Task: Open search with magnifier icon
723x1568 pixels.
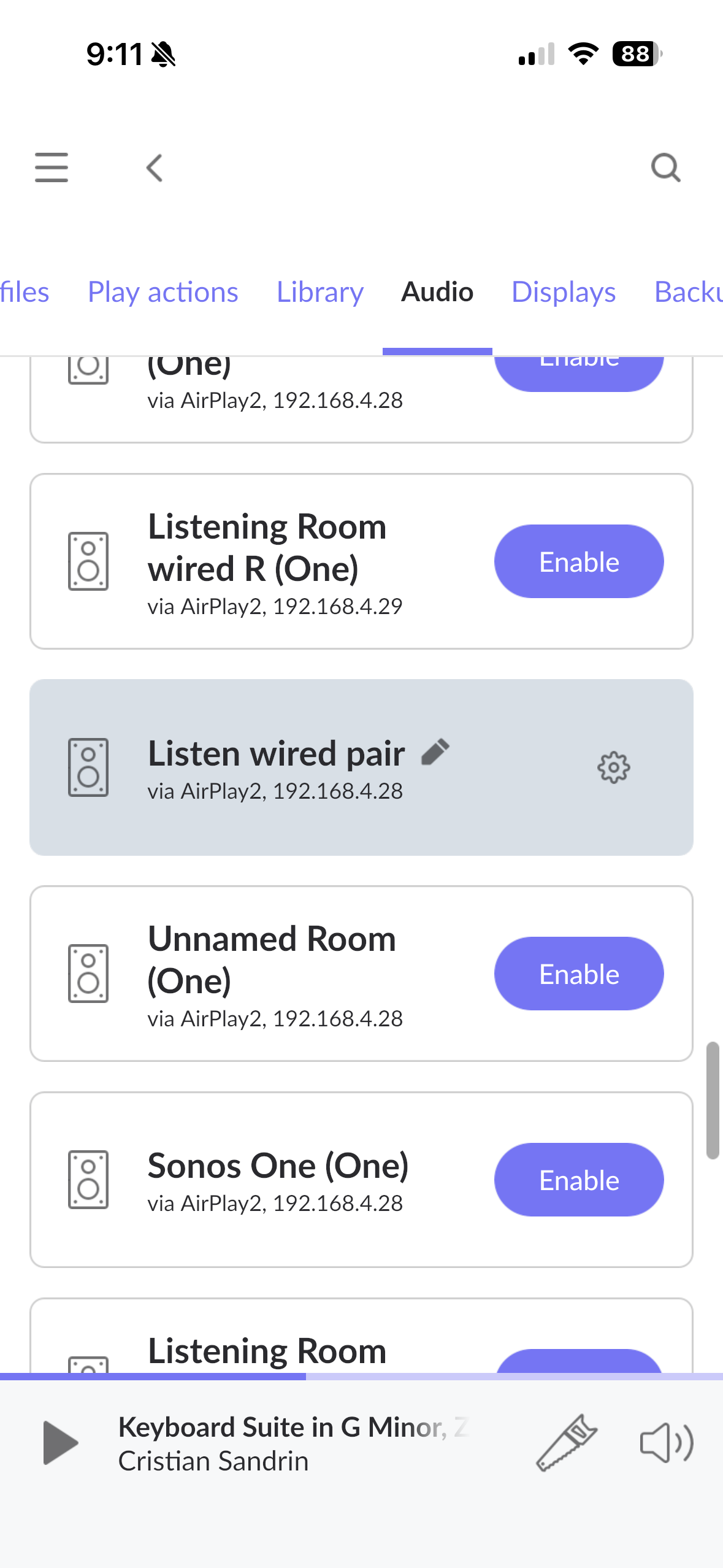Action: (665, 167)
